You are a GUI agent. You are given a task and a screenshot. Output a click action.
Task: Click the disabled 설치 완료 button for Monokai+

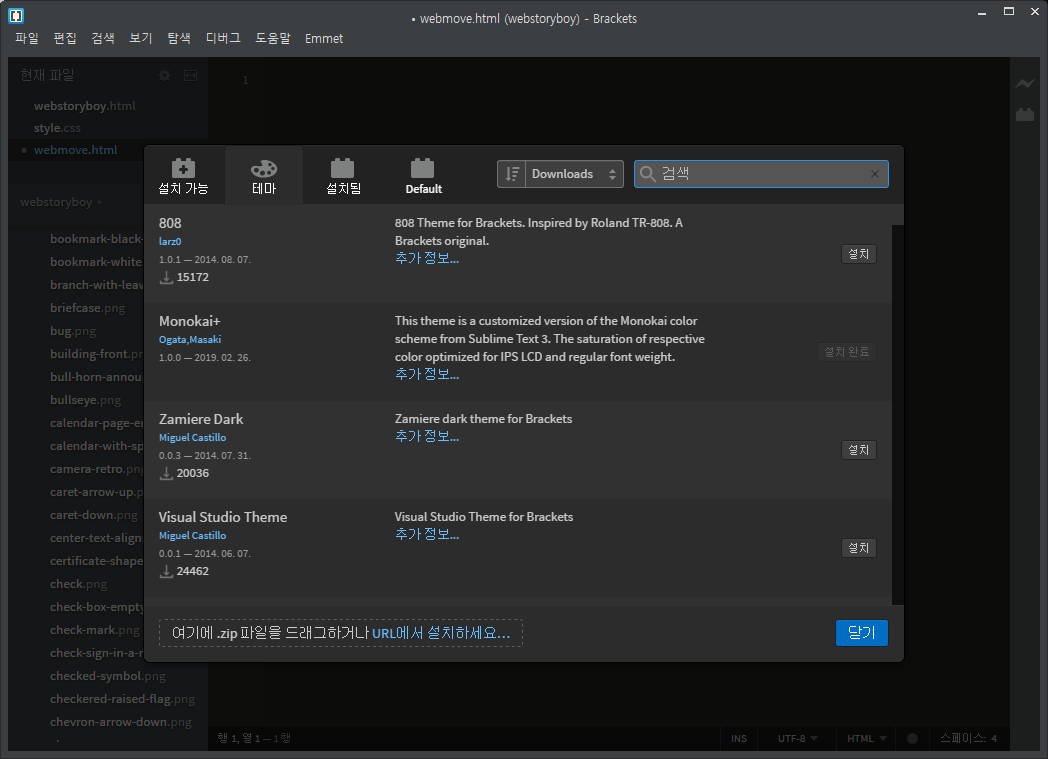pyautogui.click(x=847, y=351)
